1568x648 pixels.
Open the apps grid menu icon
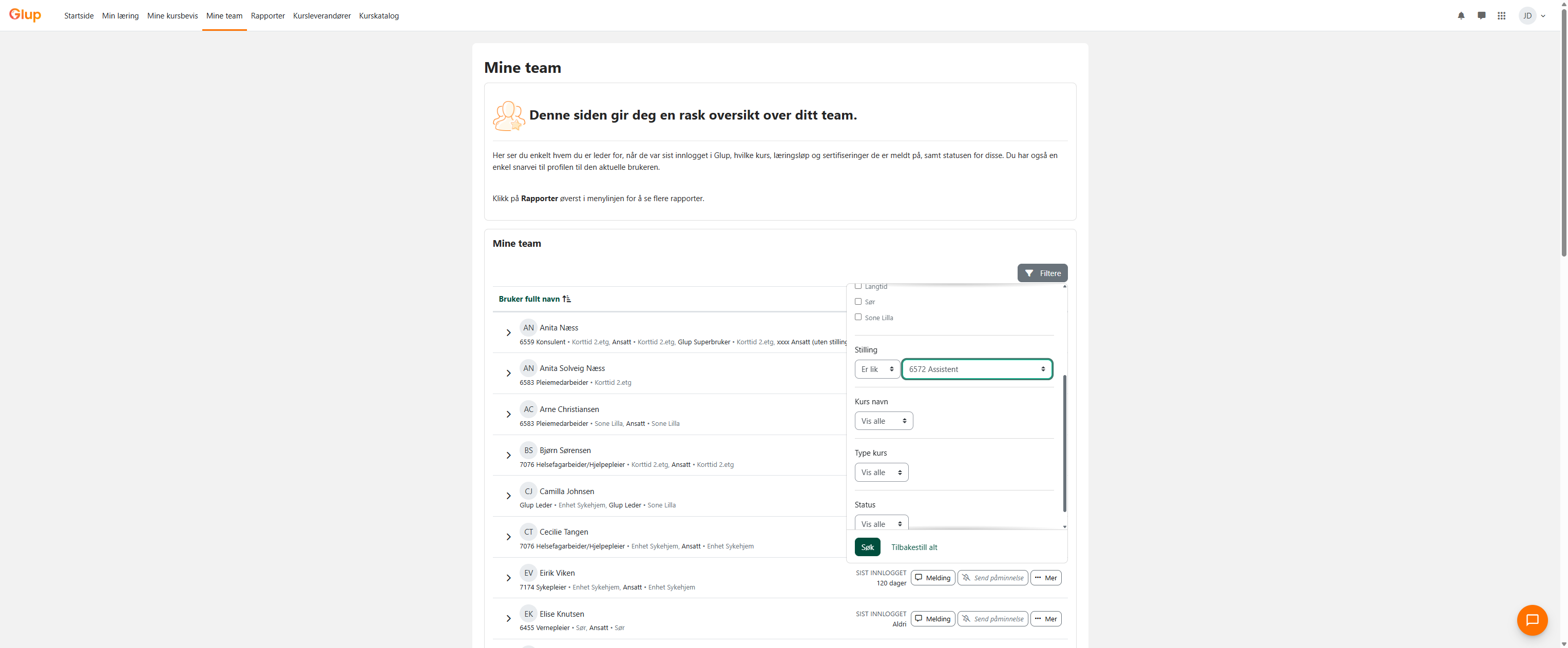(x=1502, y=16)
